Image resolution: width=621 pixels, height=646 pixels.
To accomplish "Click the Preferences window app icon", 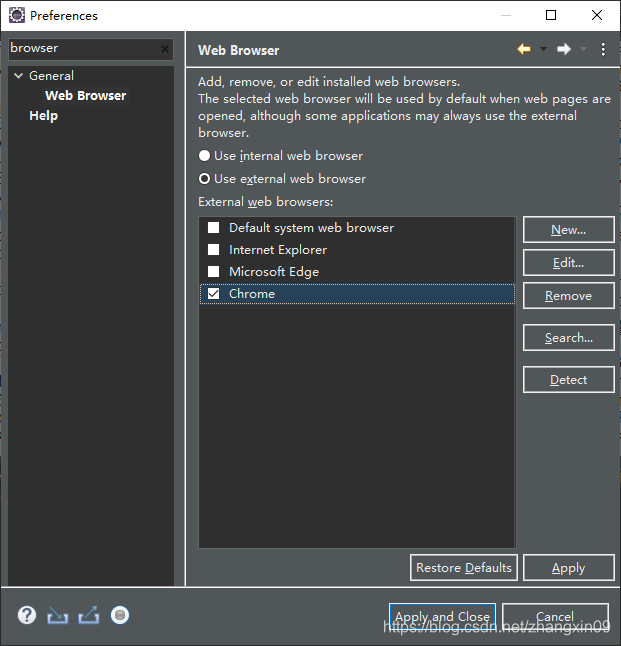I will (17, 15).
